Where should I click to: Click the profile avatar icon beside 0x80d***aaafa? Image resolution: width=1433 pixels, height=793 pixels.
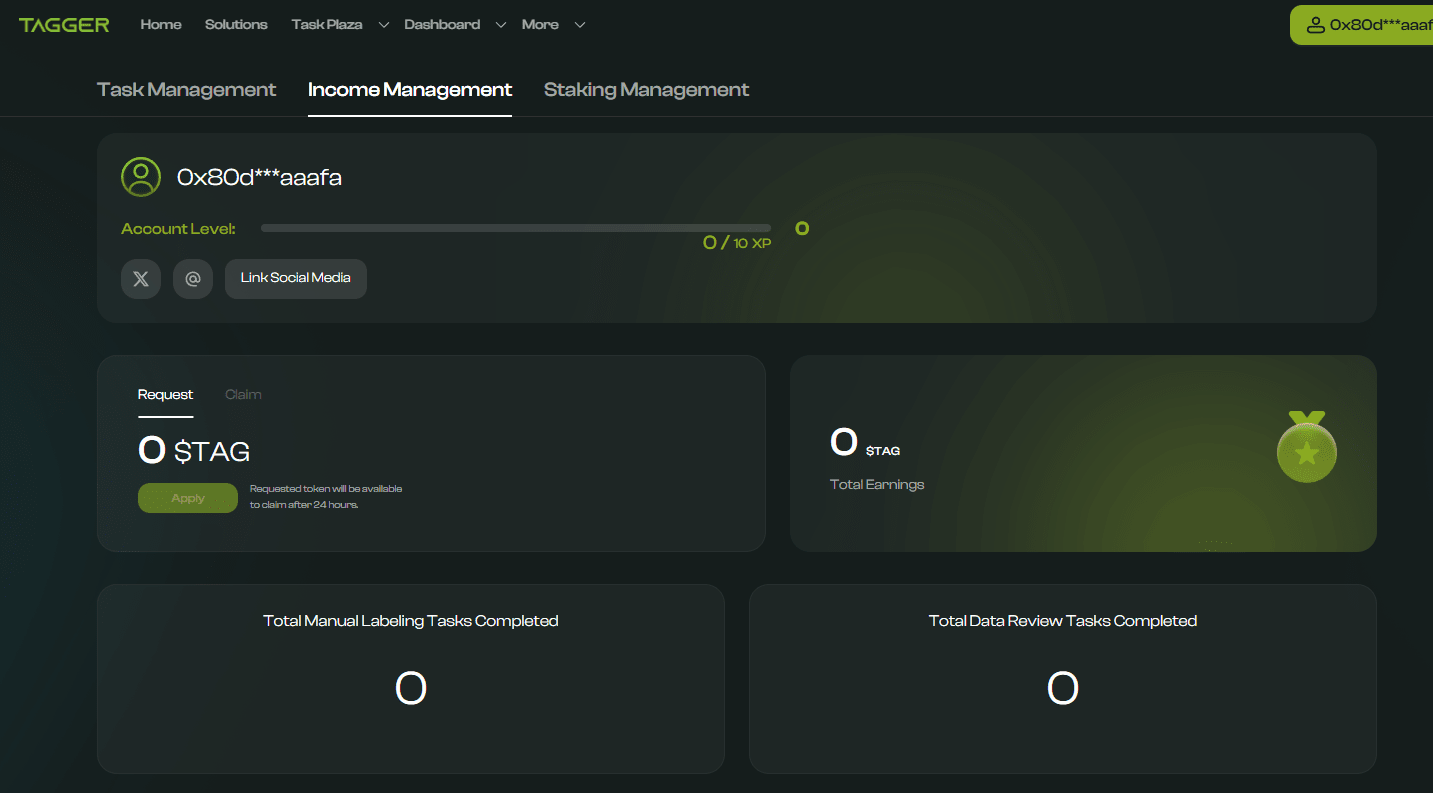[x=141, y=177]
